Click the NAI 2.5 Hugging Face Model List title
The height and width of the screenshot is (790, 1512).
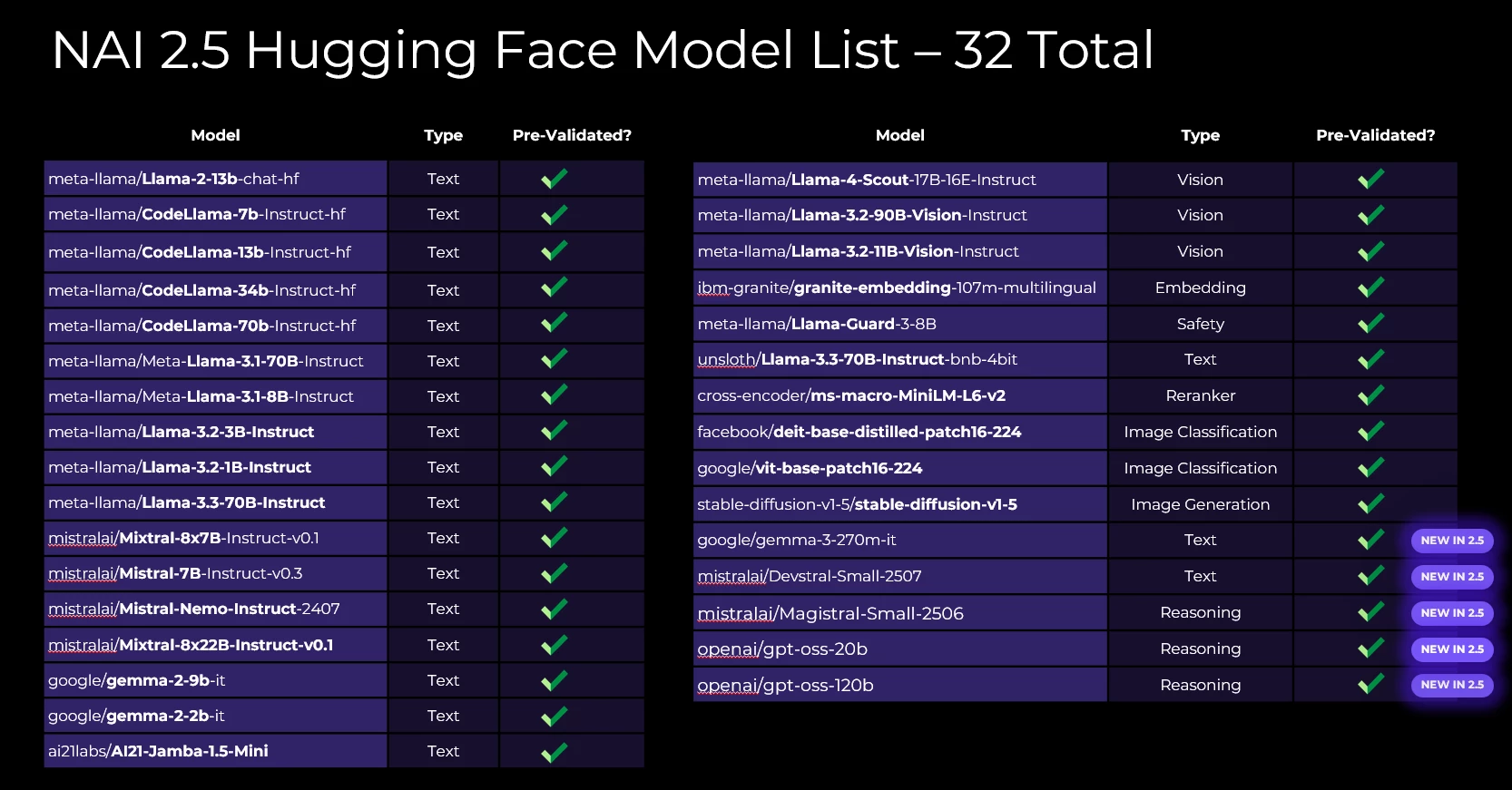click(603, 50)
